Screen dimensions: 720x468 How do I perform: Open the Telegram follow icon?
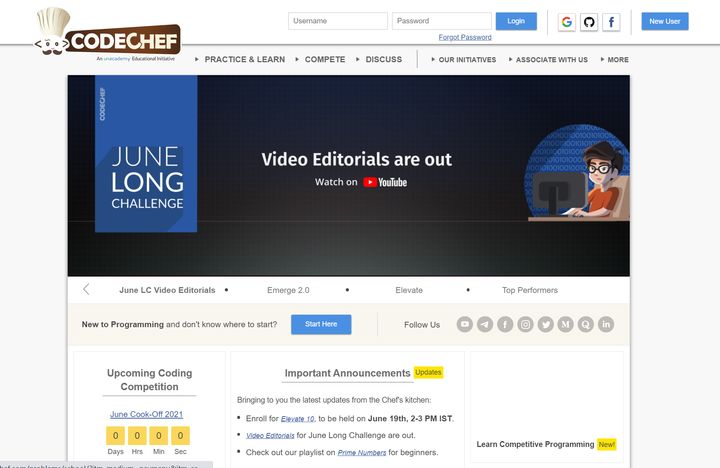[485, 324]
